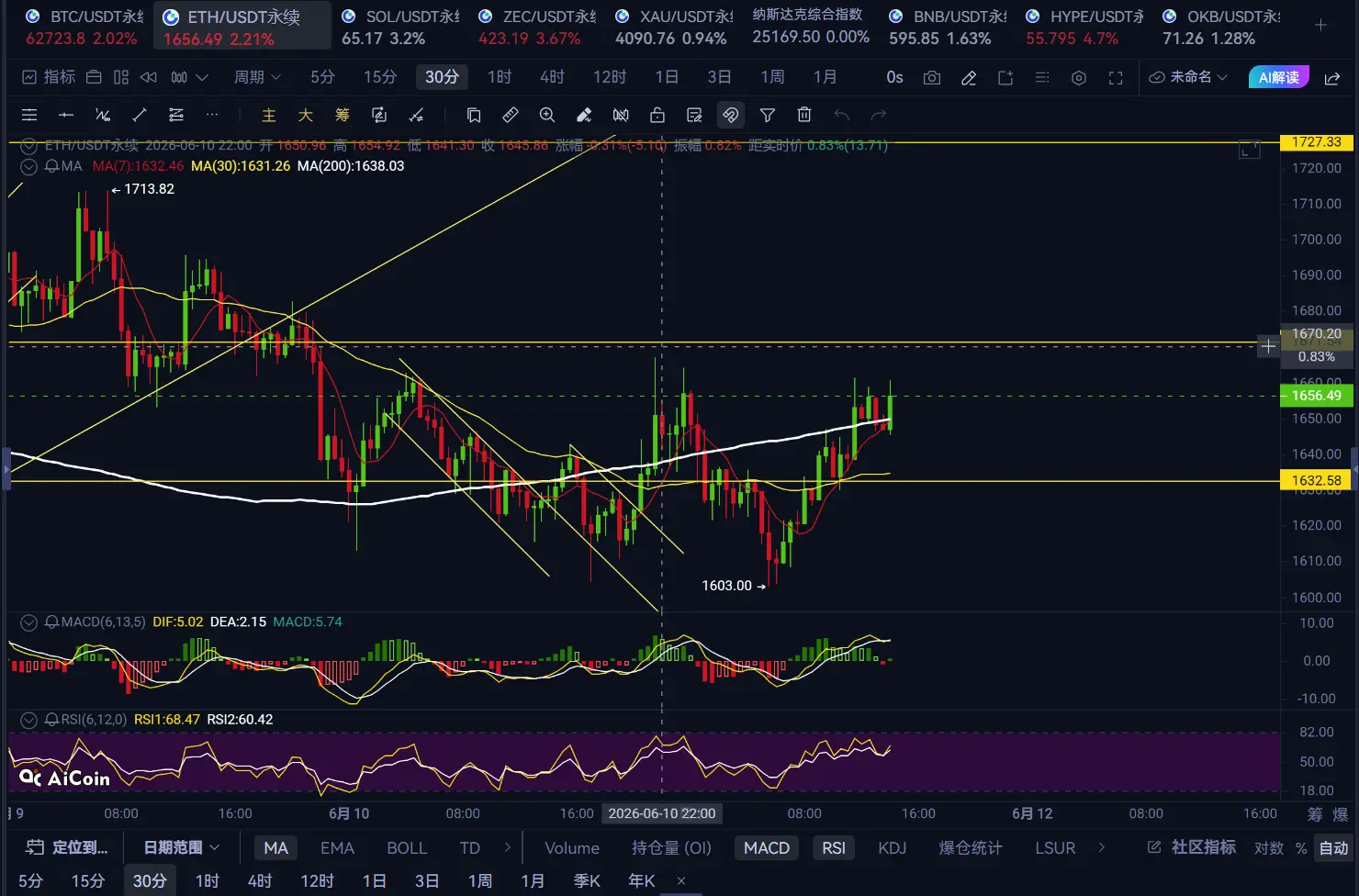Select the eraser tool
Image resolution: width=1359 pixels, height=896 pixels.
[x=584, y=115]
